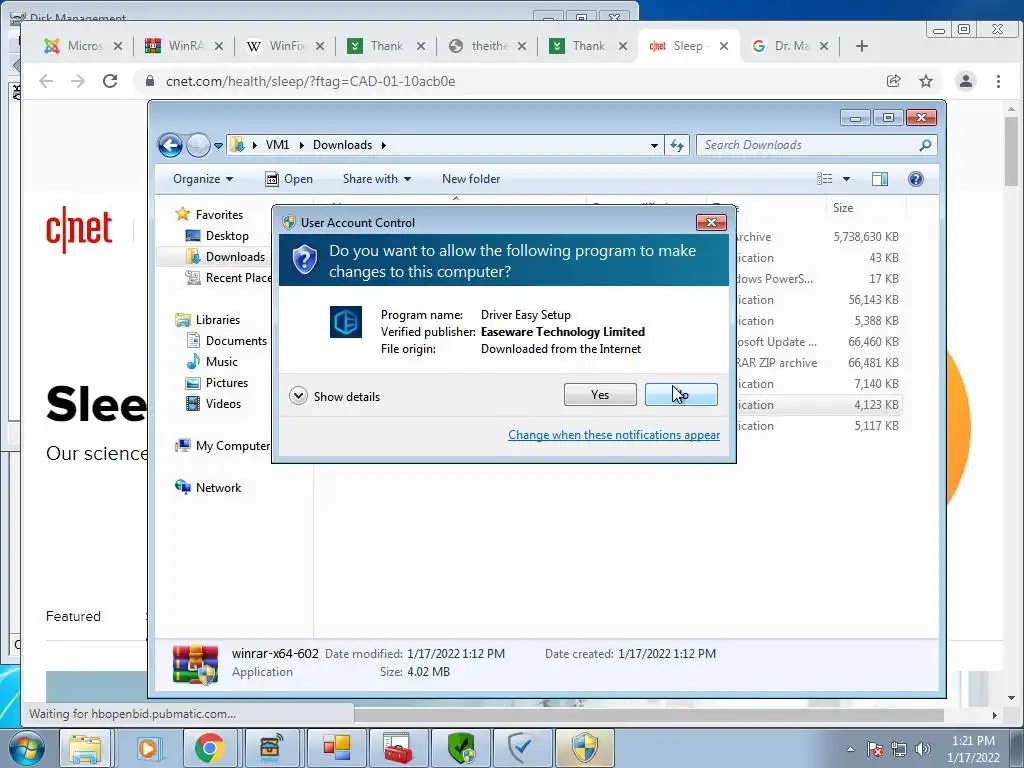Screen dimensions: 1024x768
Task: Change the Explorer view mode icon
Action: pos(825,179)
